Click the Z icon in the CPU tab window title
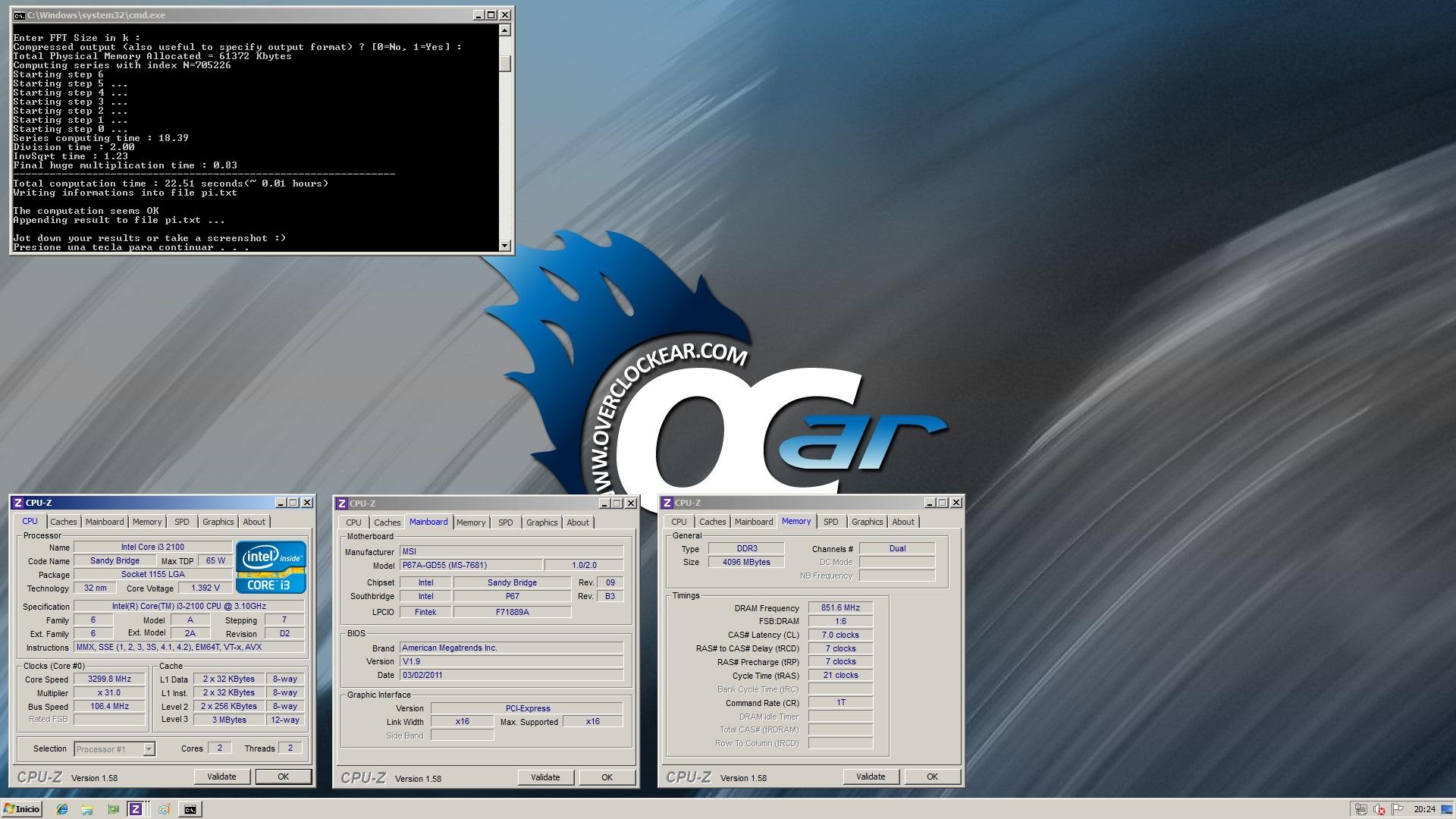Viewport: 1456px width, 819px height. tap(18, 503)
